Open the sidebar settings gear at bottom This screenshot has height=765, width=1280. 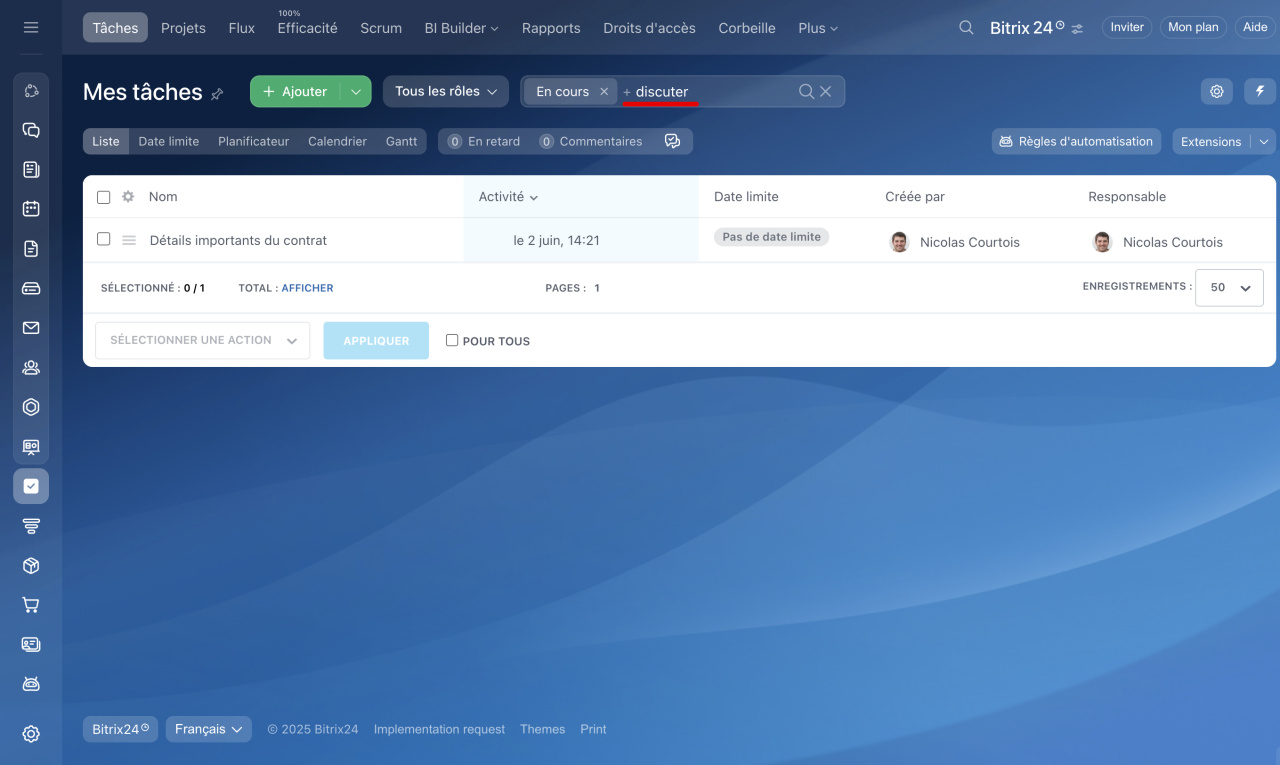[x=31, y=734]
